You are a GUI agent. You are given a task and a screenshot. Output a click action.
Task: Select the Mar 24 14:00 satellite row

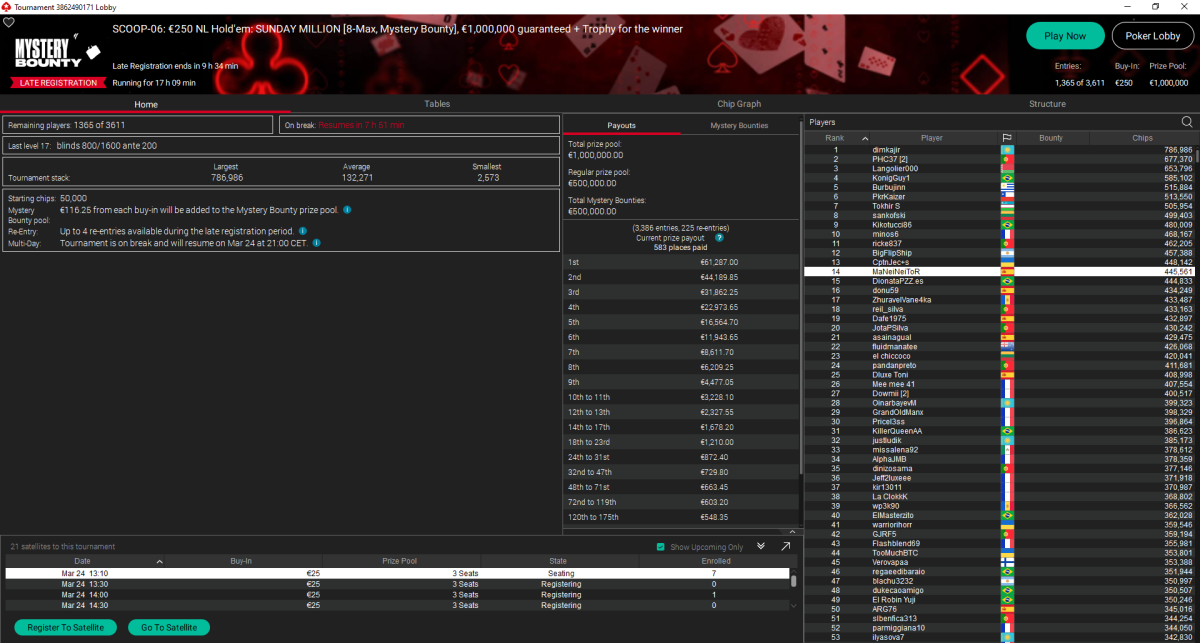pos(397,595)
